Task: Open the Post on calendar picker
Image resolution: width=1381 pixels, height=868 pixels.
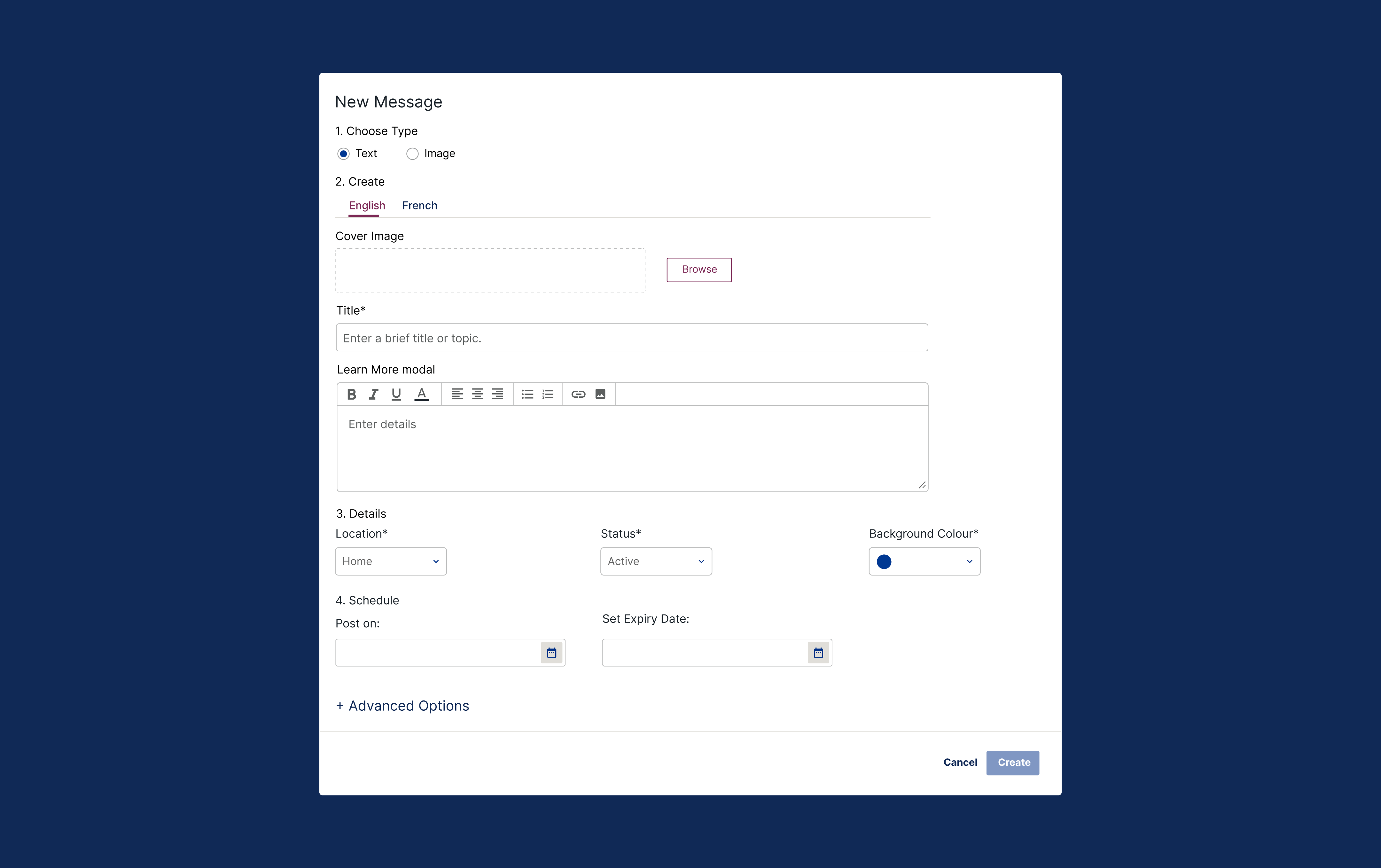Action: point(552,653)
